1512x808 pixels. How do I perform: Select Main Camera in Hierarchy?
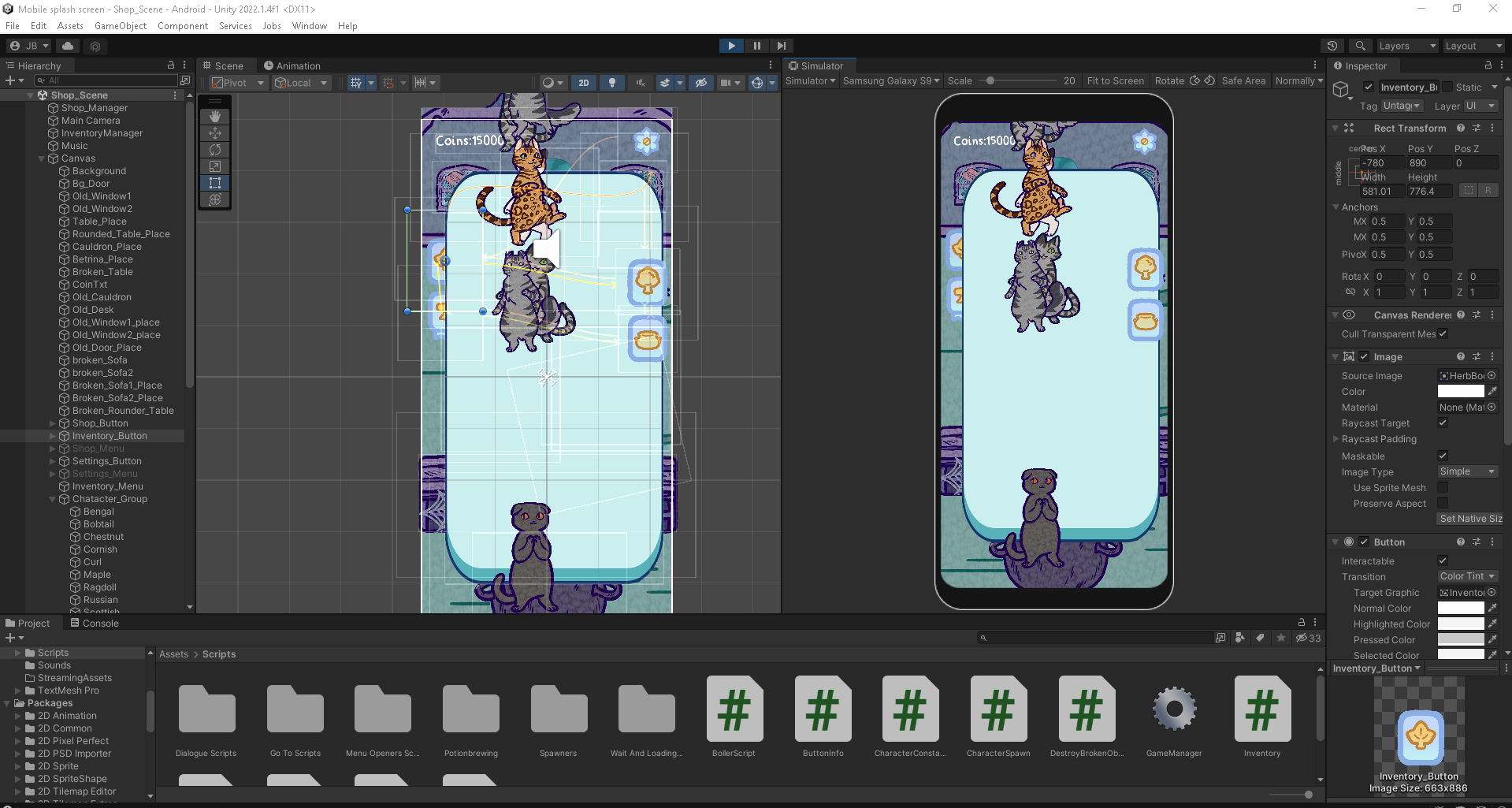click(91, 121)
